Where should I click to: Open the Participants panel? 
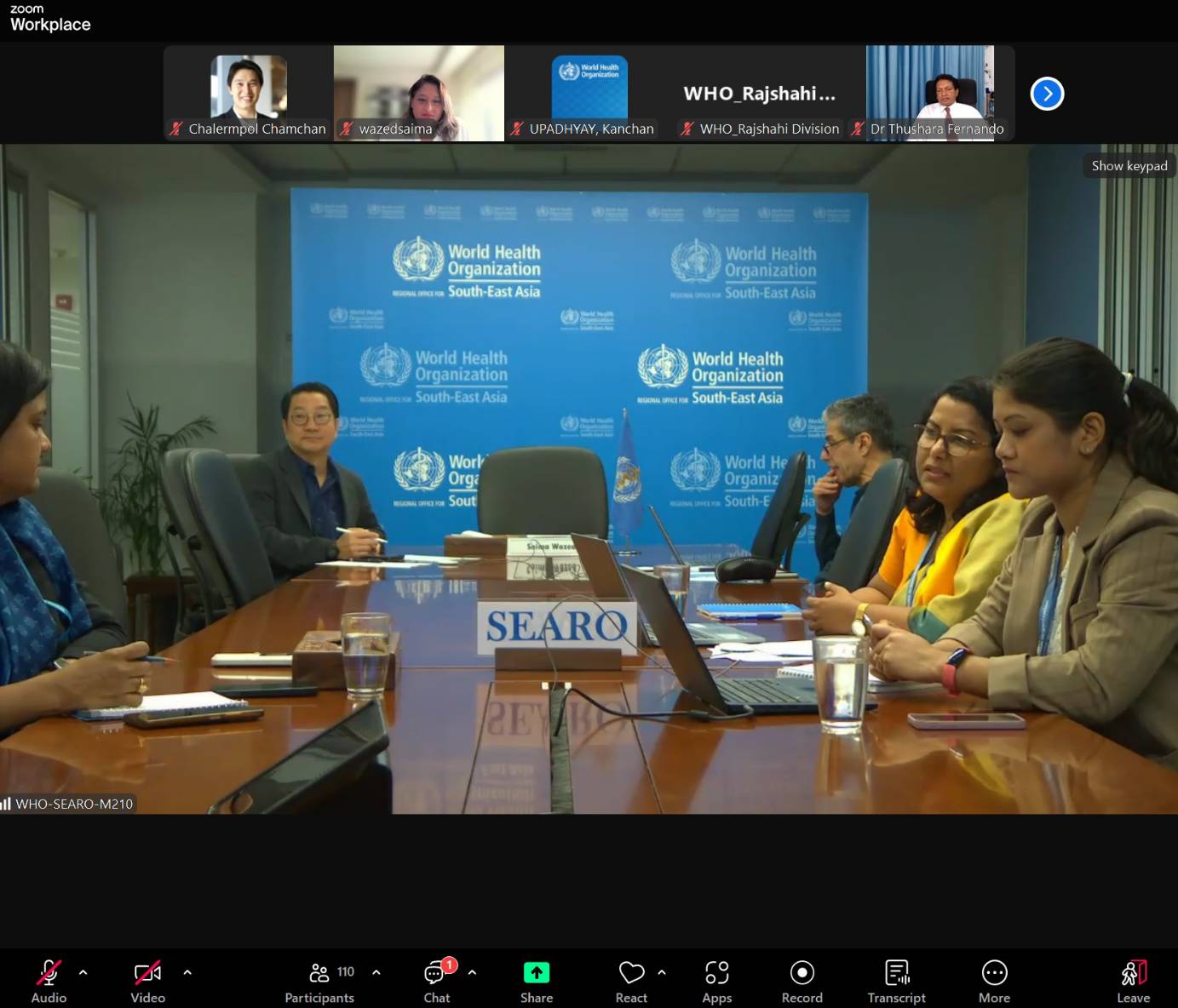point(319,981)
